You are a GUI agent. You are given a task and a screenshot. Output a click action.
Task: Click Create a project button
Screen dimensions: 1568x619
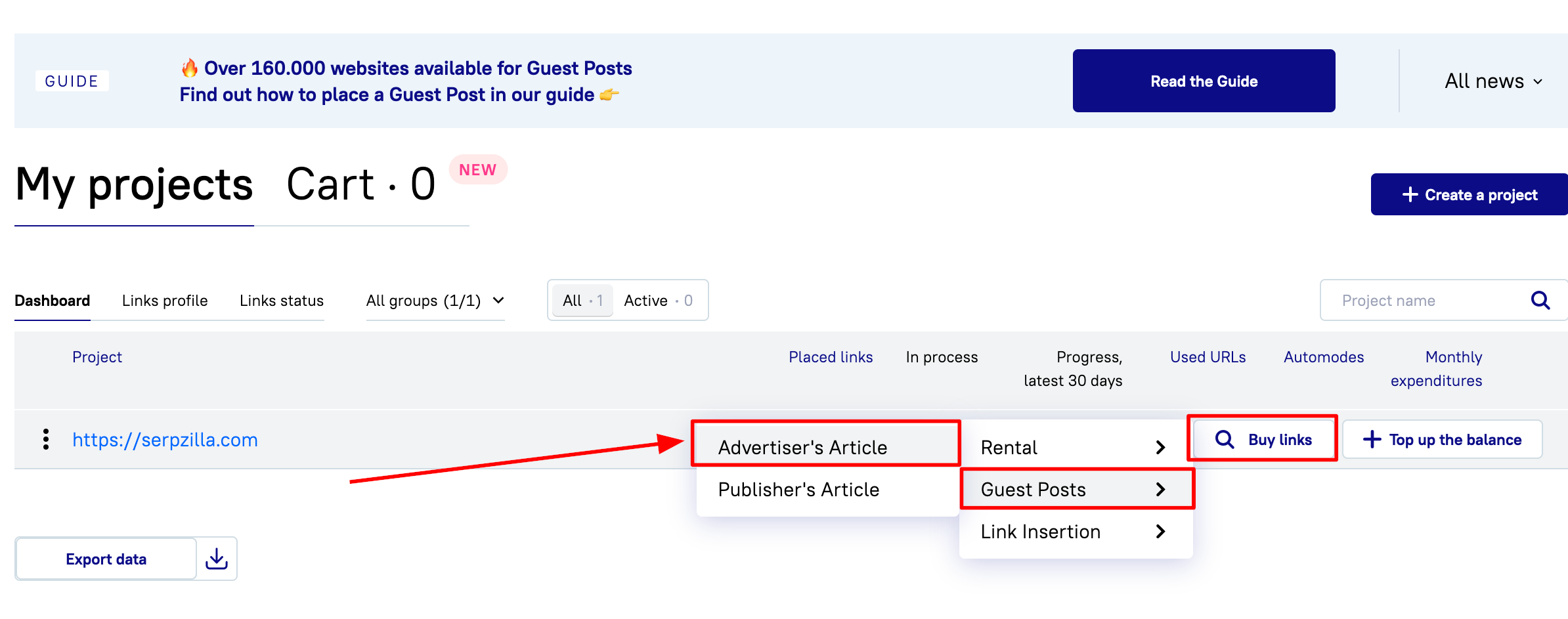point(1470,194)
